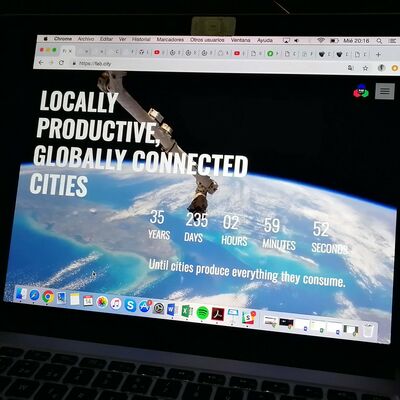Image resolution: width=400 pixels, height=400 pixels.
Task: Open the volume control in menu bar
Action: pyautogui.click(x=296, y=40)
